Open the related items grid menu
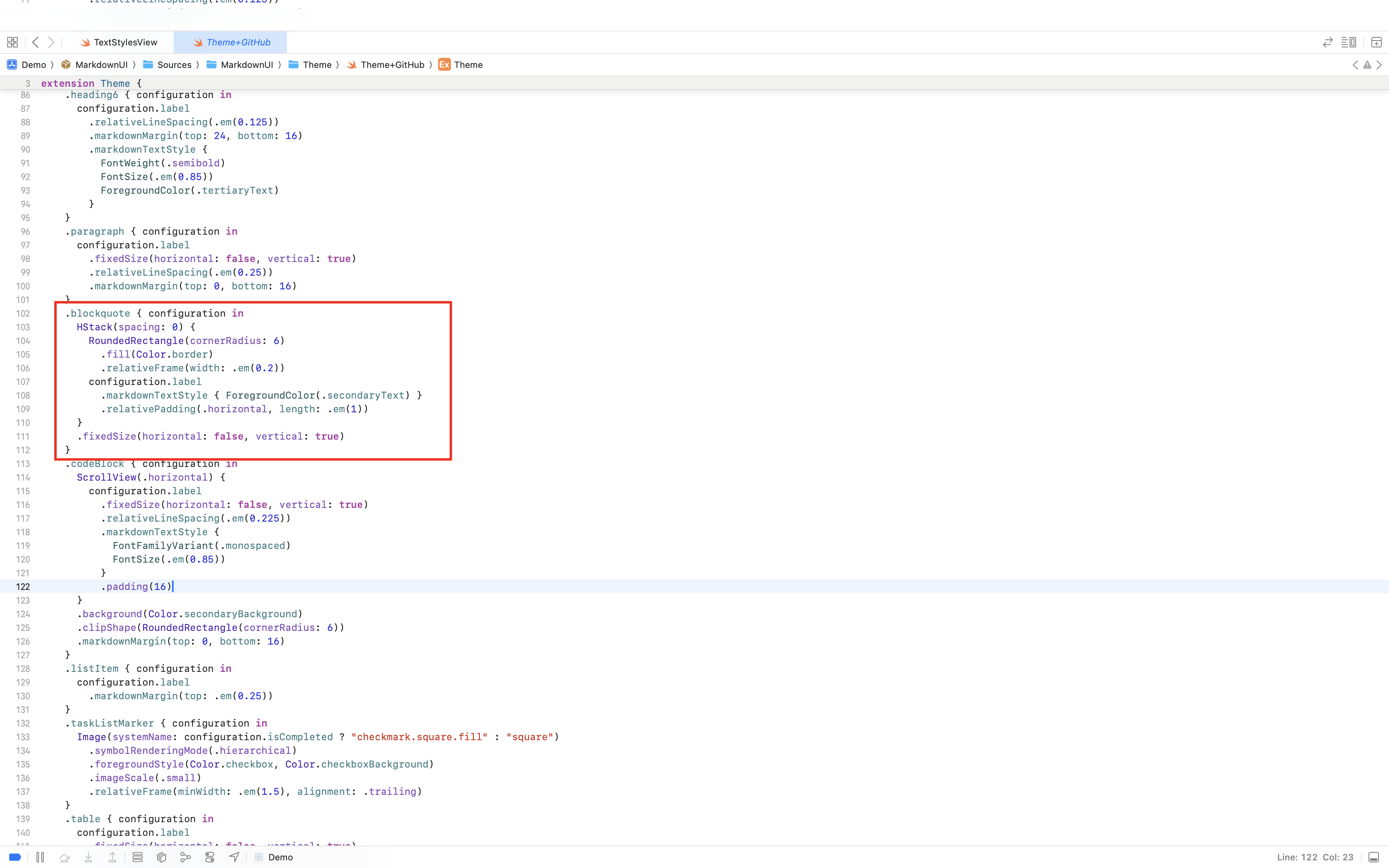Viewport: 1389px width, 868px height. (12, 43)
